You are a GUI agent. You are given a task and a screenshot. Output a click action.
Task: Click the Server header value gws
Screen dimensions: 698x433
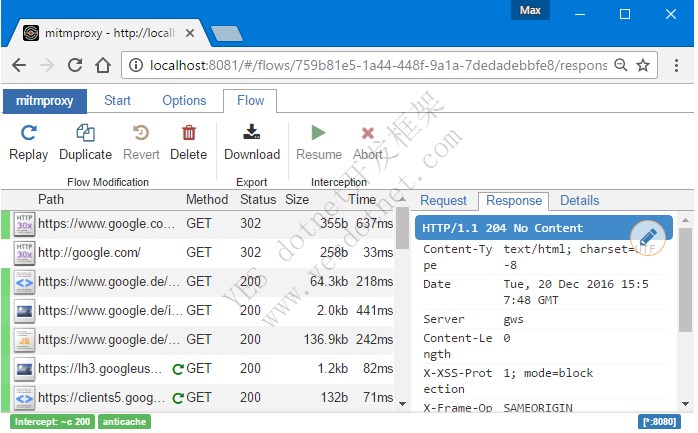coord(513,320)
